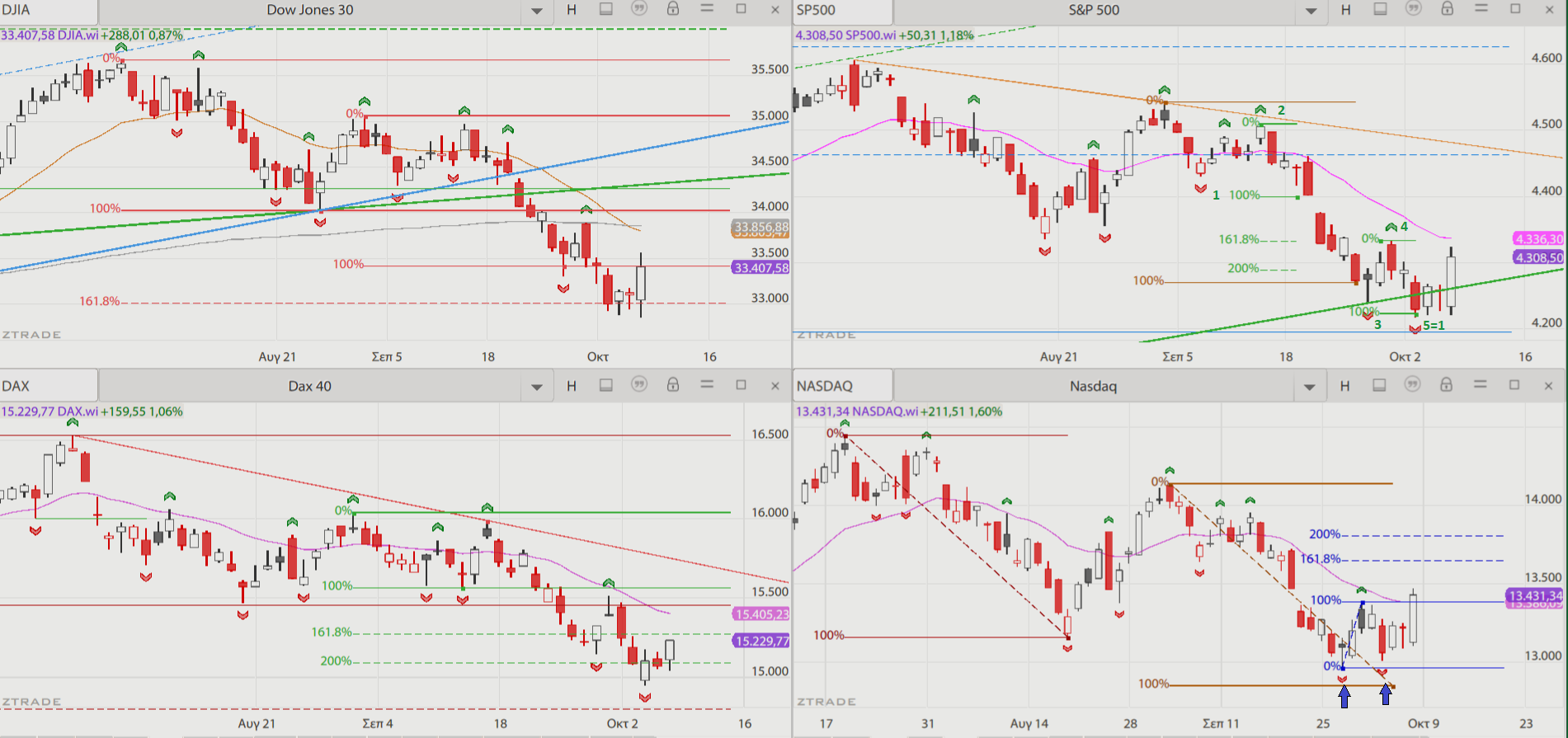The height and width of the screenshot is (738, 1568).
Task: Toggle the lock icon in S&P 500 panel
Action: pos(1448,9)
